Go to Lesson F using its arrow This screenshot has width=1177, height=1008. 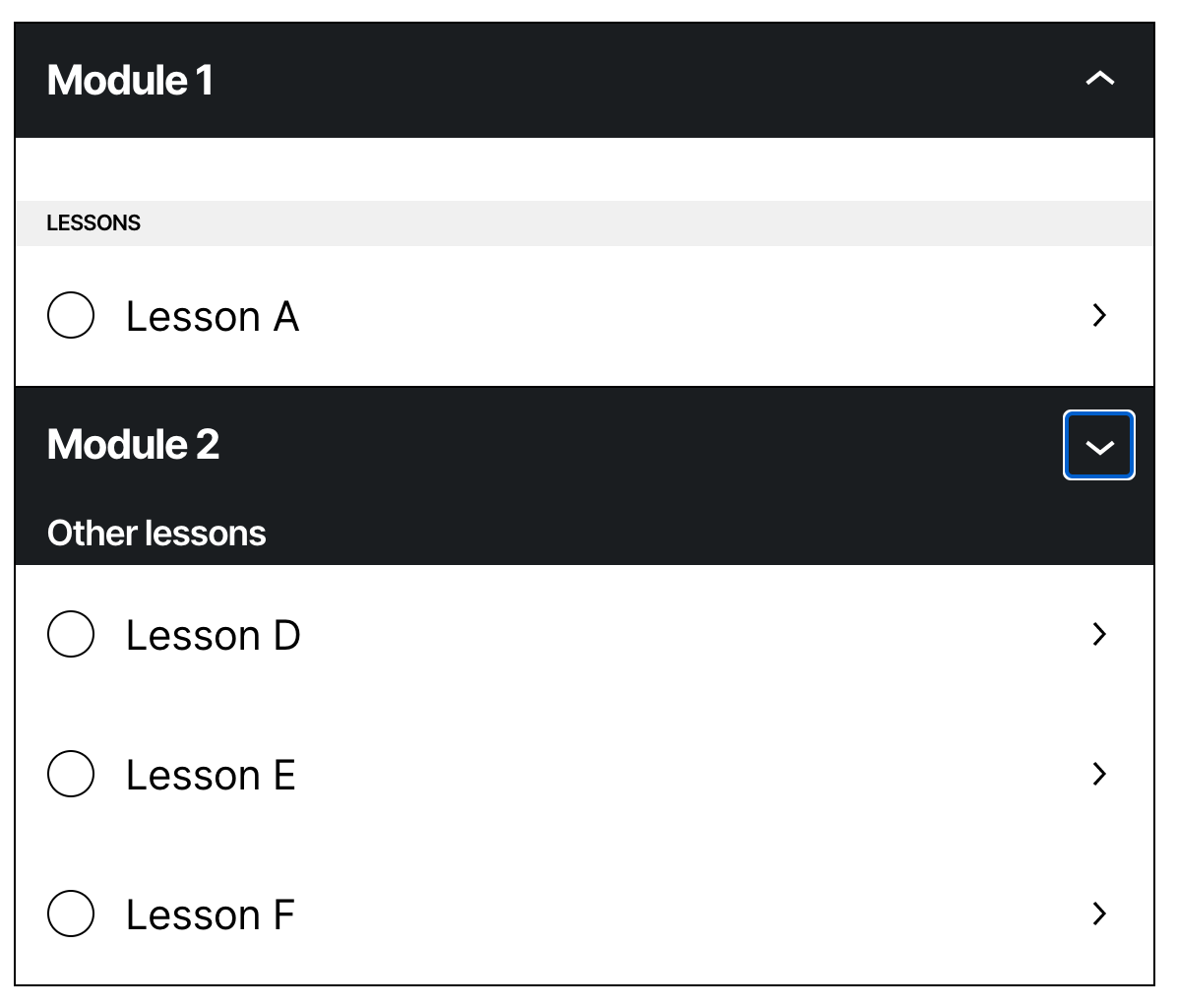1099,913
